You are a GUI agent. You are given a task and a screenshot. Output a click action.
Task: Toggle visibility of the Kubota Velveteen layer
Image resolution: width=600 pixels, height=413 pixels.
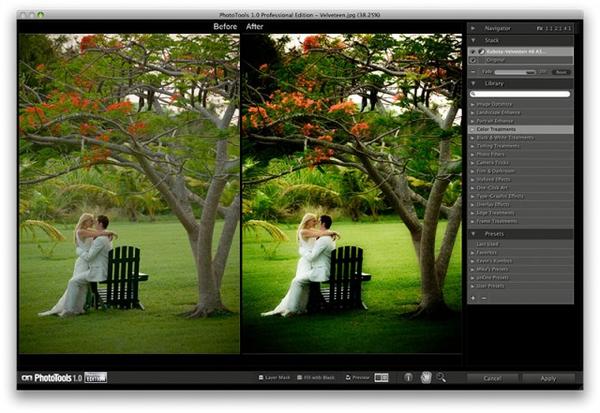[x=473, y=50]
